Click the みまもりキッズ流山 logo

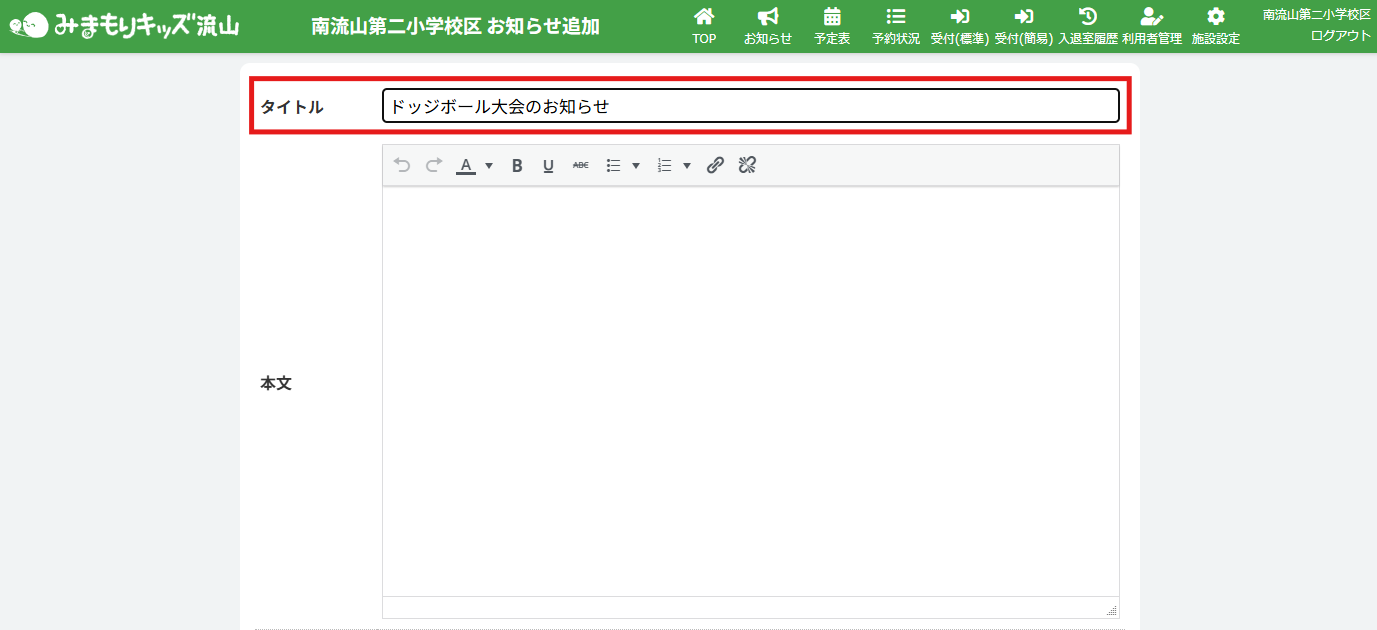coord(125,25)
